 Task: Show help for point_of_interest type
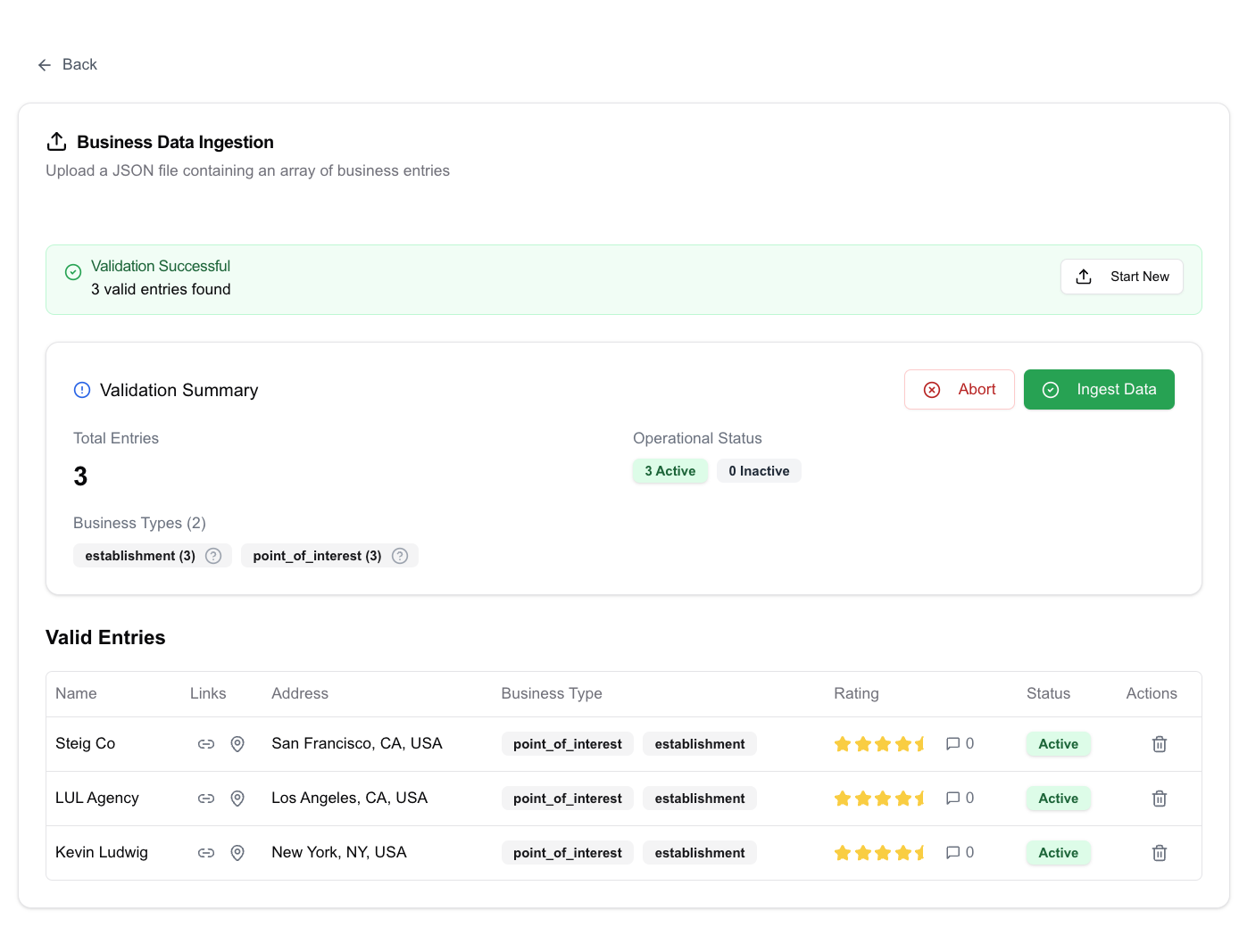[400, 556]
